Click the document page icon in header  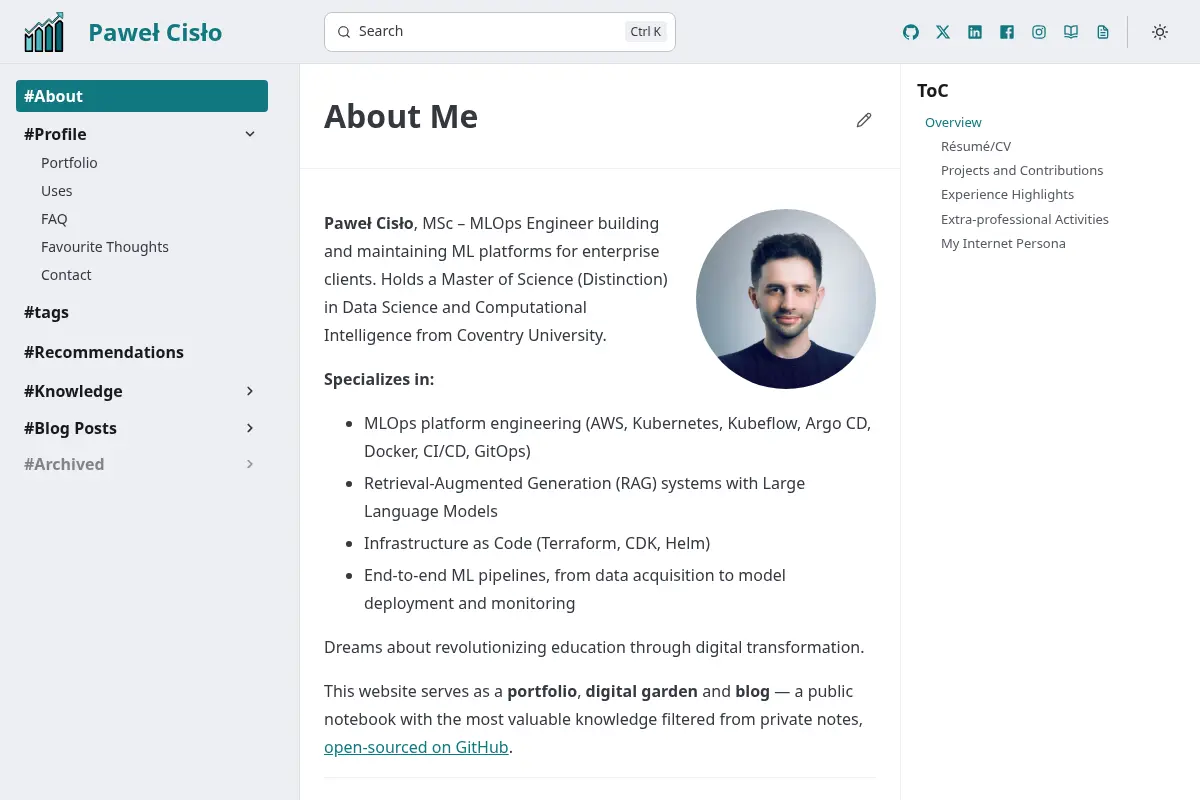pyautogui.click(x=1103, y=32)
